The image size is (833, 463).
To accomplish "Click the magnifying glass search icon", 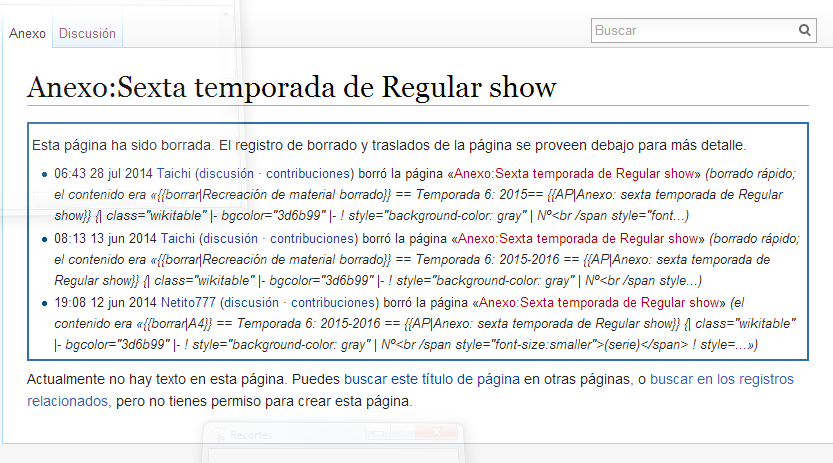I will [x=805, y=30].
